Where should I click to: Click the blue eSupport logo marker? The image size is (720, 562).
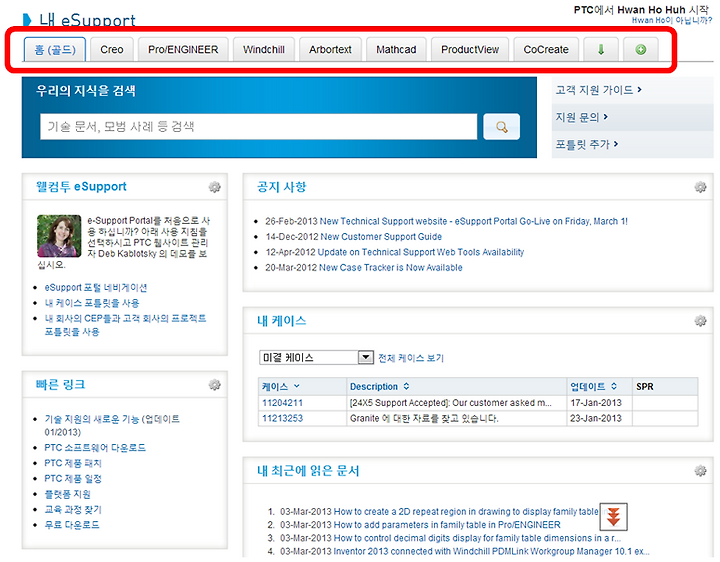tap(27, 20)
